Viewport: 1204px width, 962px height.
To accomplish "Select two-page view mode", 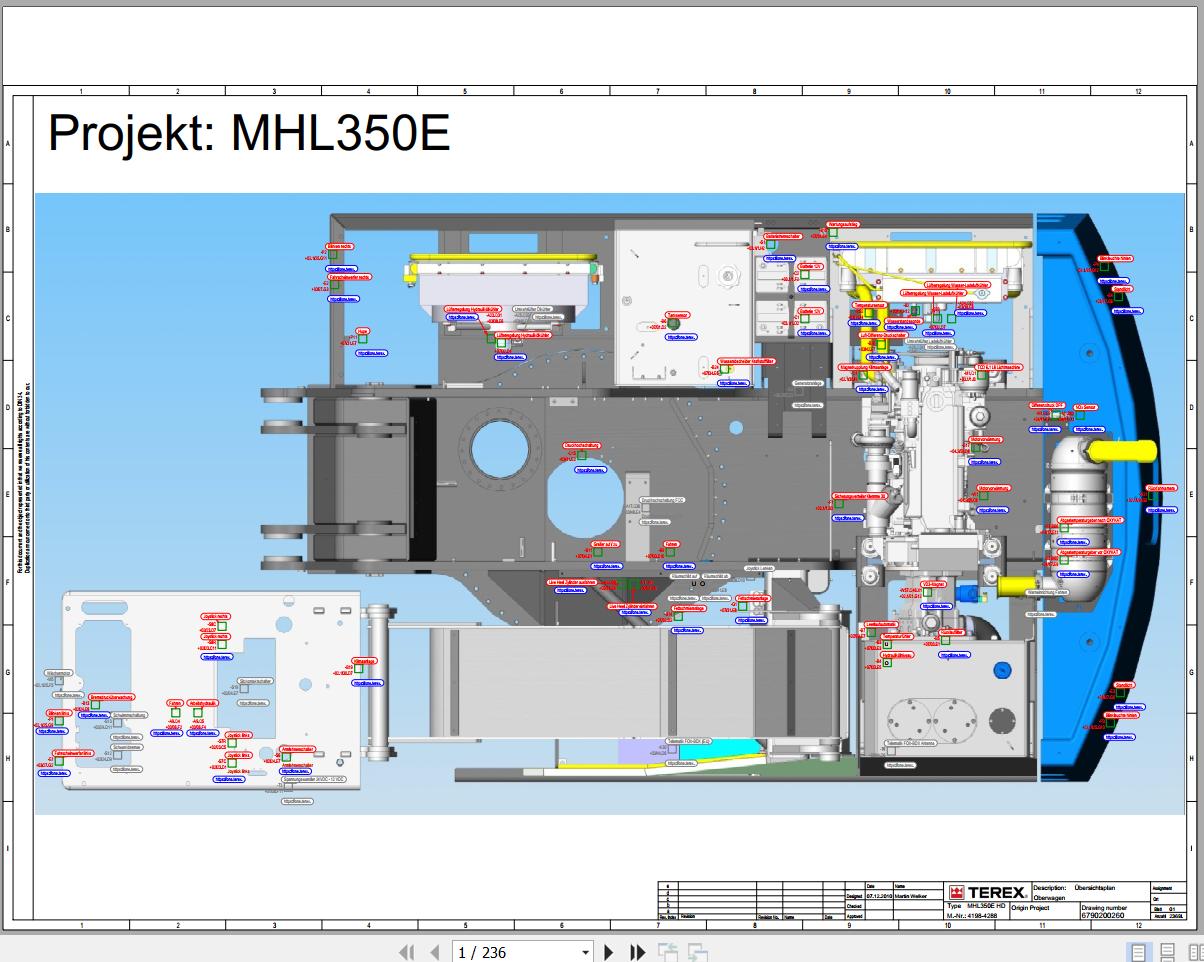I will [1196, 952].
